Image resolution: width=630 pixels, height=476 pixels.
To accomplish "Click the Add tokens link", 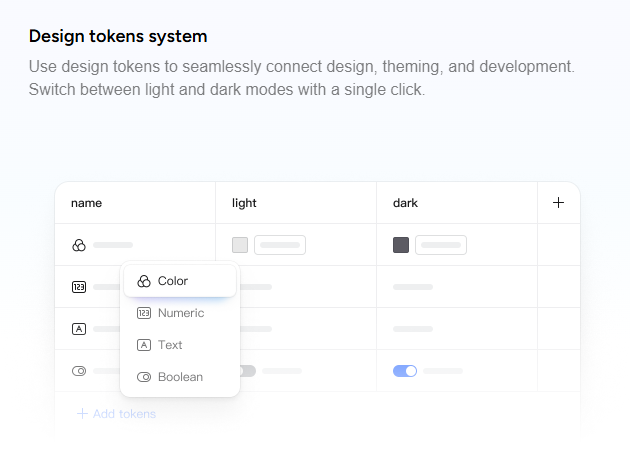I will pyautogui.click(x=116, y=414).
